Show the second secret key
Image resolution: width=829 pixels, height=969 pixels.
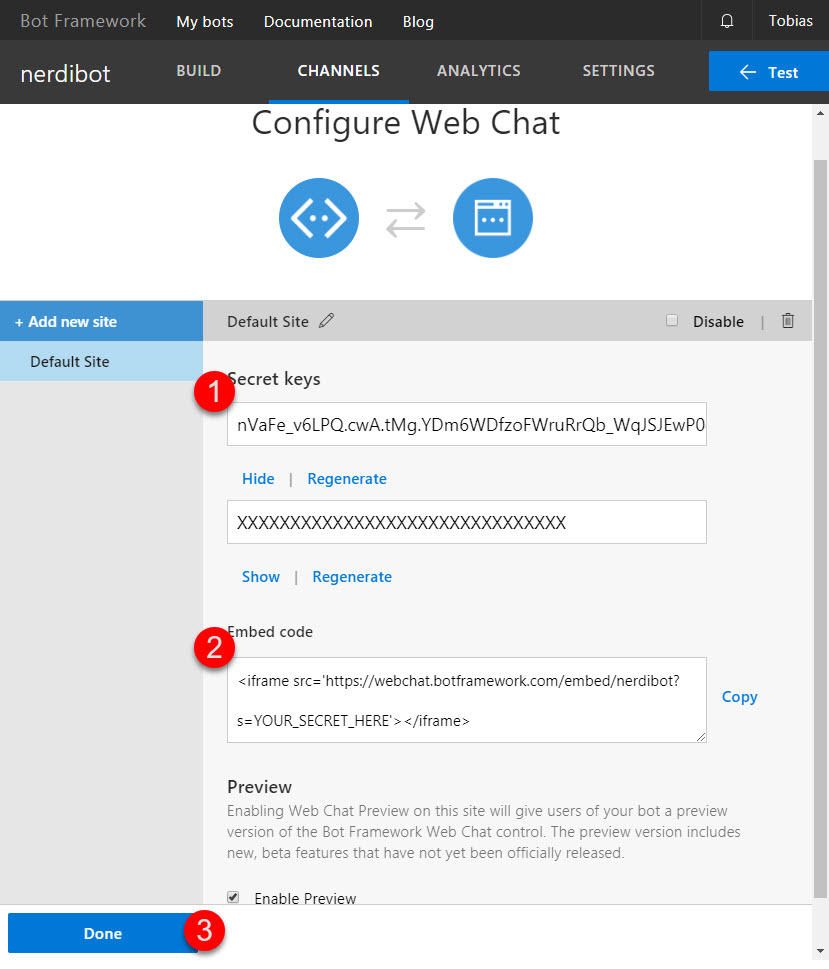coord(260,577)
